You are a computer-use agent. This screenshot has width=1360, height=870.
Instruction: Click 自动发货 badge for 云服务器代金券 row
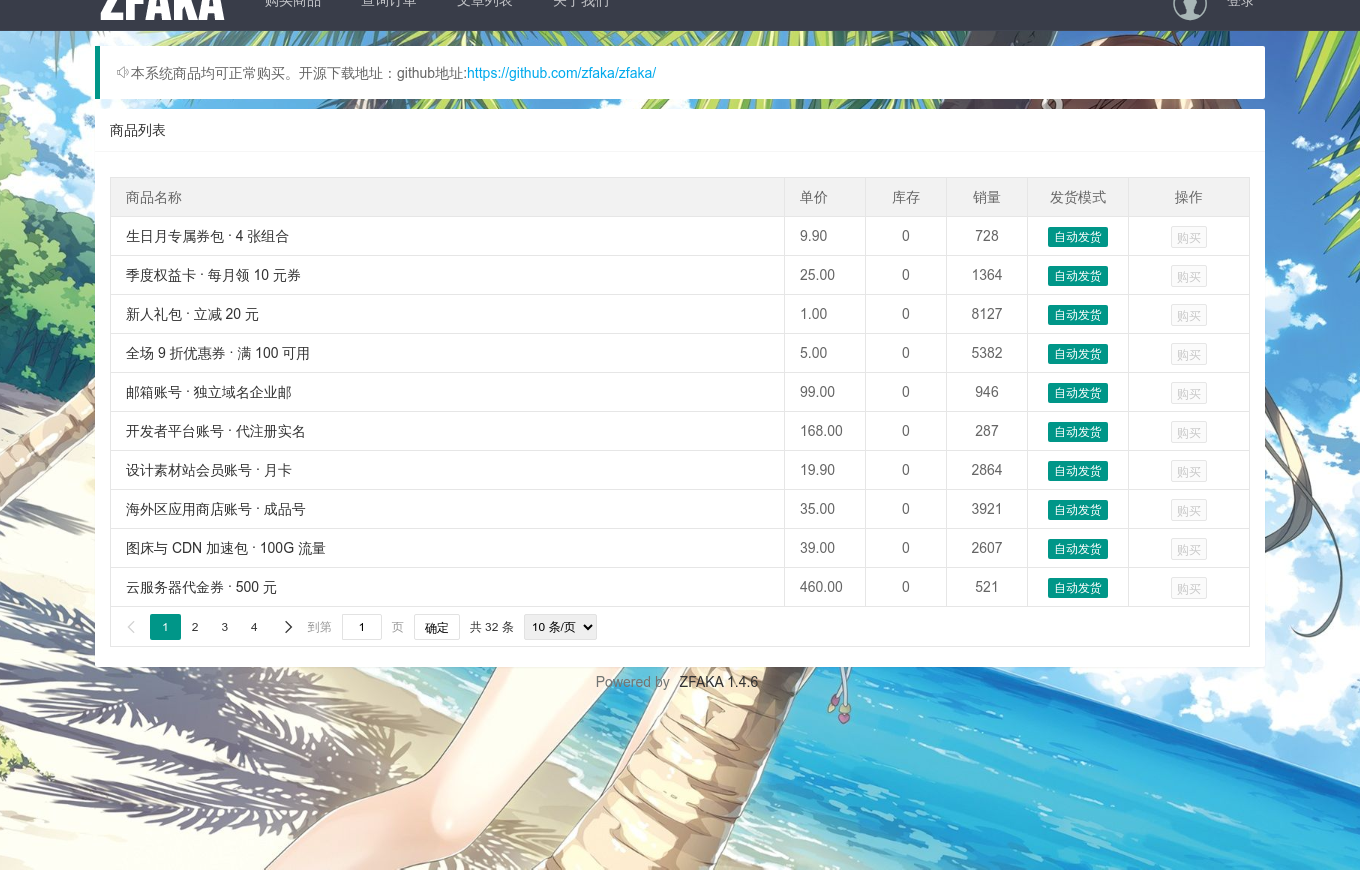click(x=1078, y=588)
